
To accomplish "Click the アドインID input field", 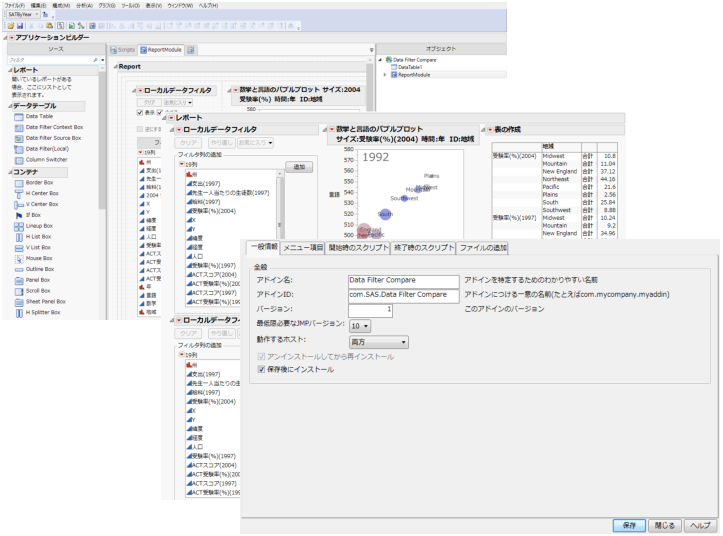I will coord(403,295).
